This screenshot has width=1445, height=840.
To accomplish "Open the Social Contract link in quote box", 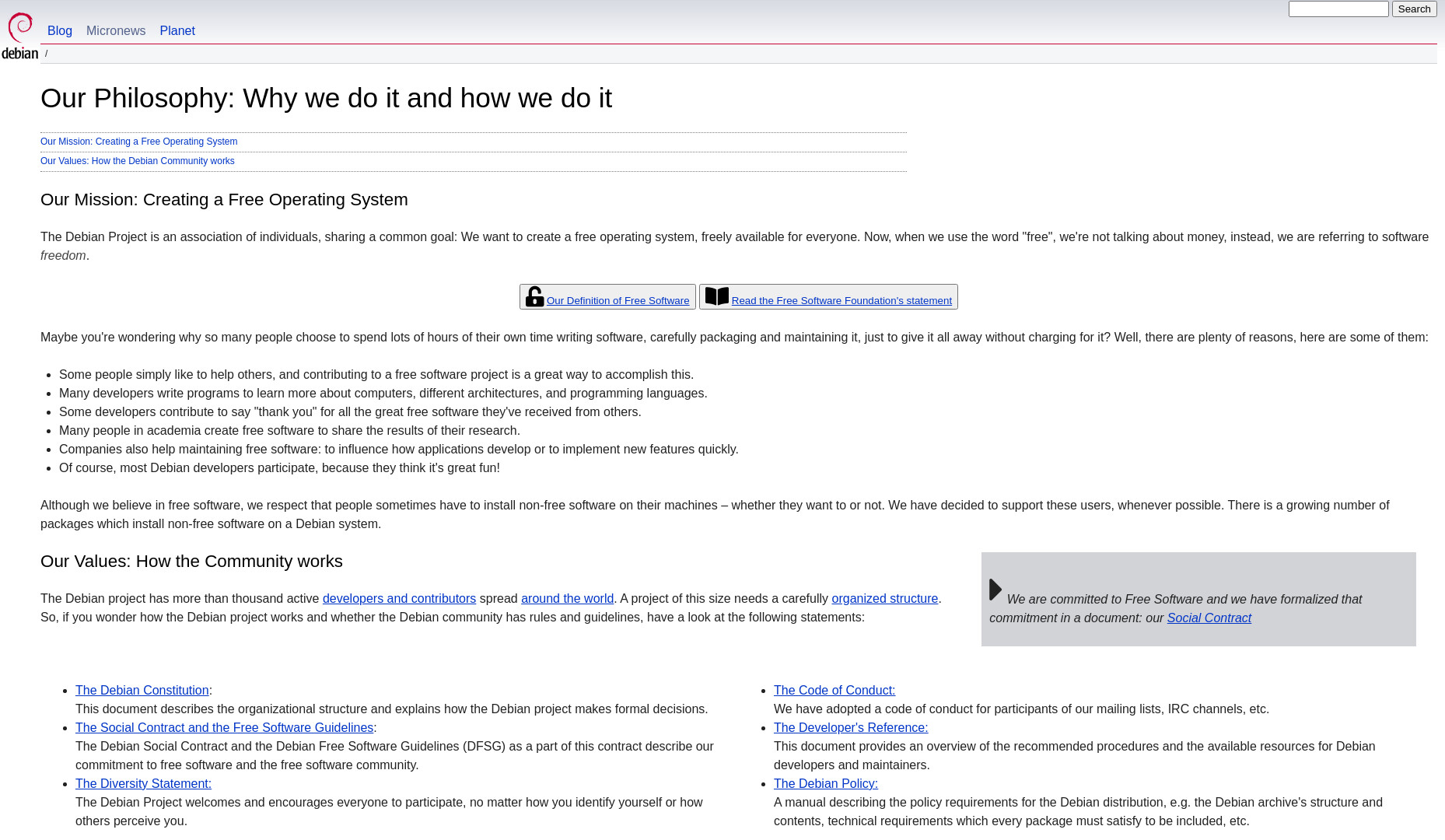I will pos(1209,618).
